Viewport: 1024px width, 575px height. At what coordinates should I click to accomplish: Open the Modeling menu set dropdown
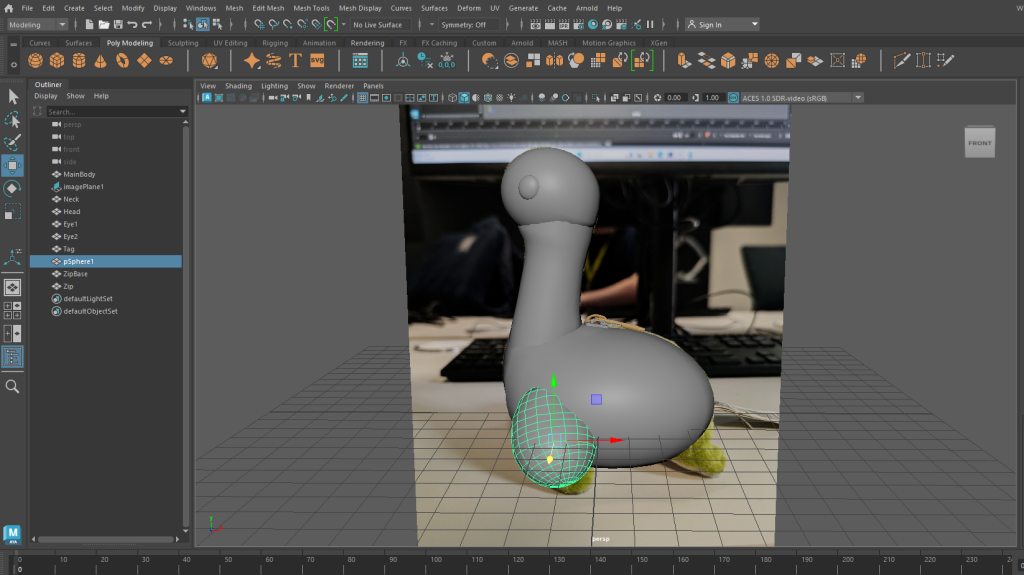[x=37, y=24]
